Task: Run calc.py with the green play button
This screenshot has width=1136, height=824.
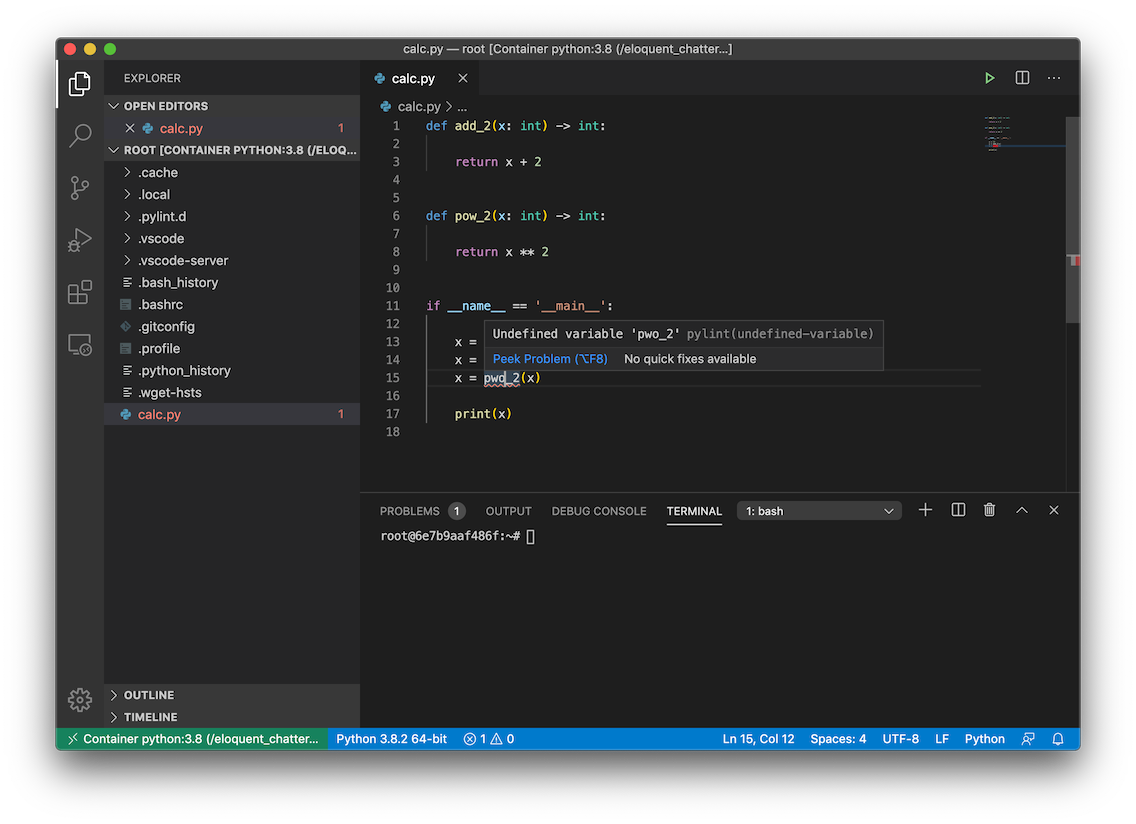Action: click(989, 77)
